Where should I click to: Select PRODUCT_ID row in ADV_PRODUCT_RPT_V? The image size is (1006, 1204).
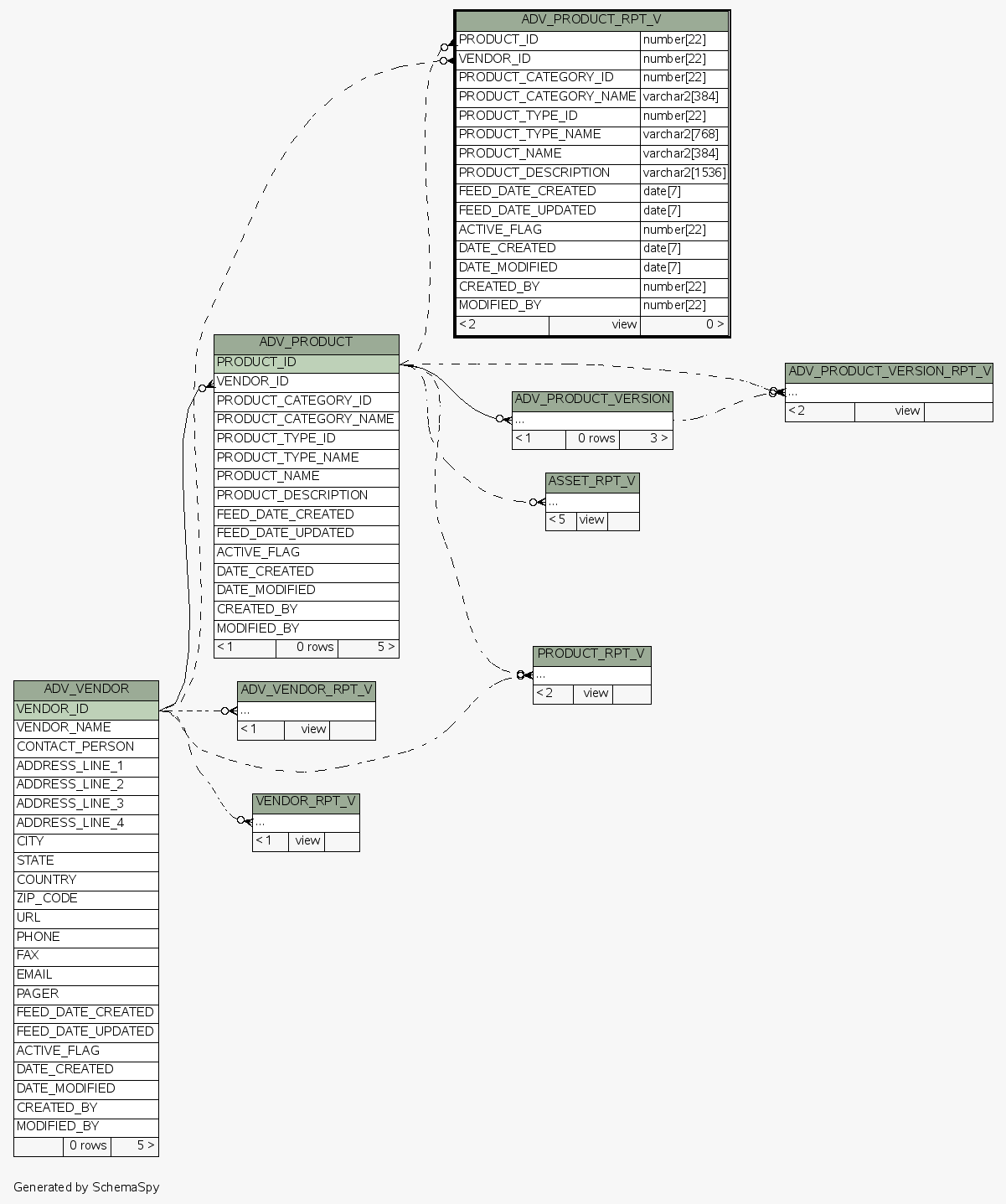point(591,40)
